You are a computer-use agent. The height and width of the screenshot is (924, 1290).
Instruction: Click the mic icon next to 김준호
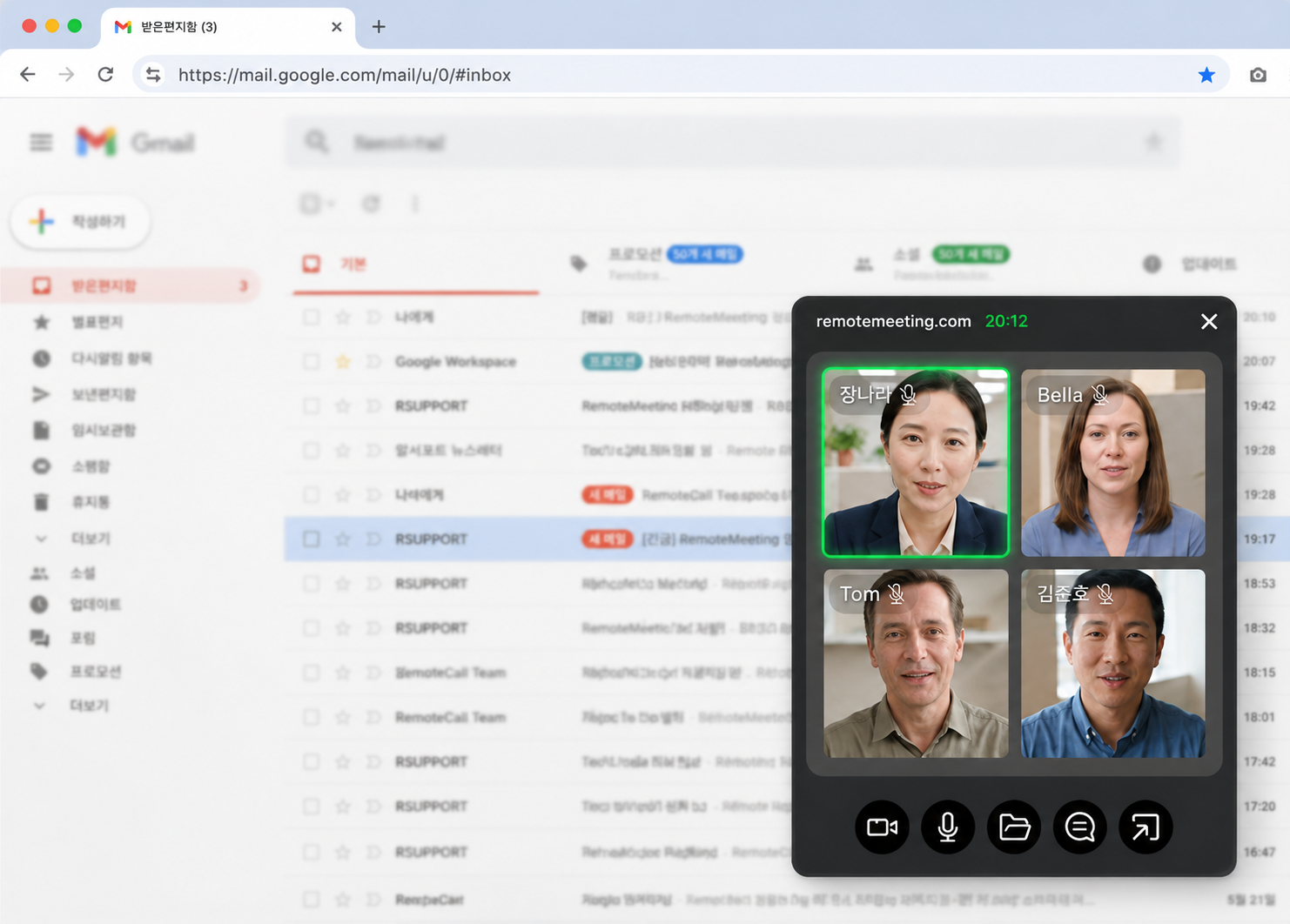coord(1105,593)
